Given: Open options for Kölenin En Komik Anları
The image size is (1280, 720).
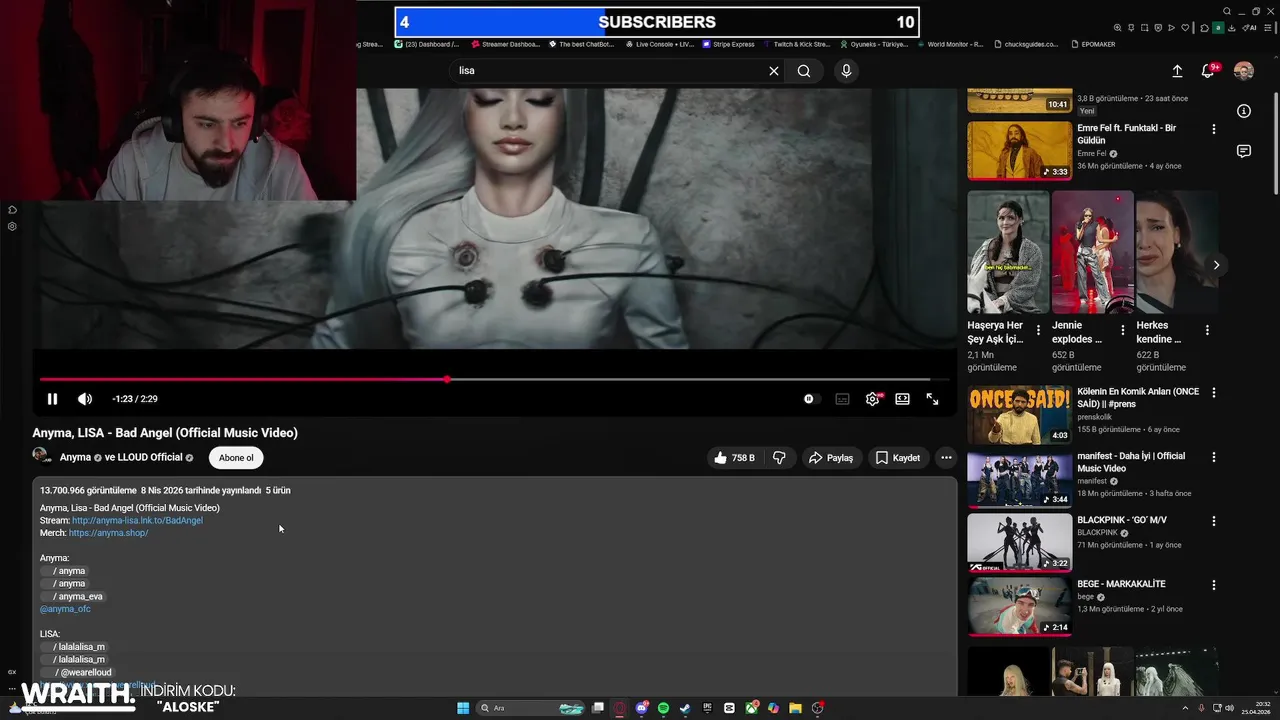Looking at the screenshot, I should point(1214,393).
